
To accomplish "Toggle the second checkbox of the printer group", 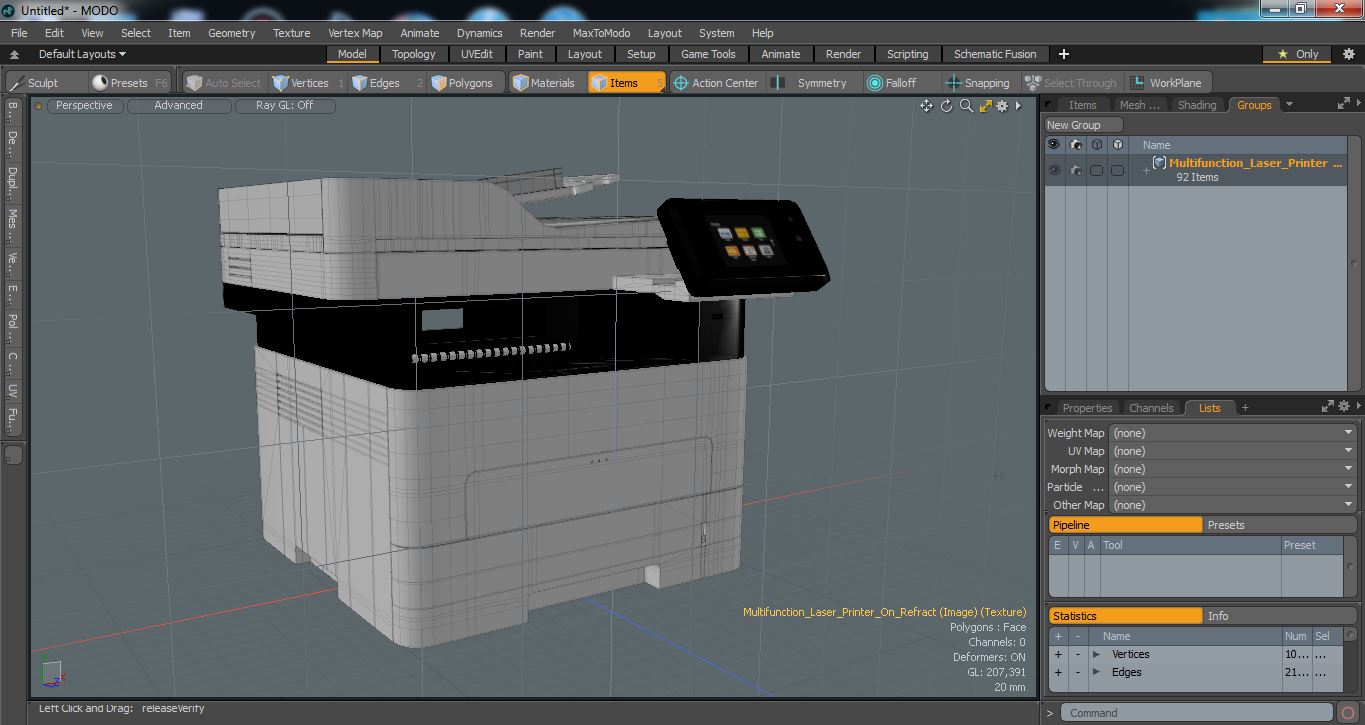I will tap(1117, 171).
